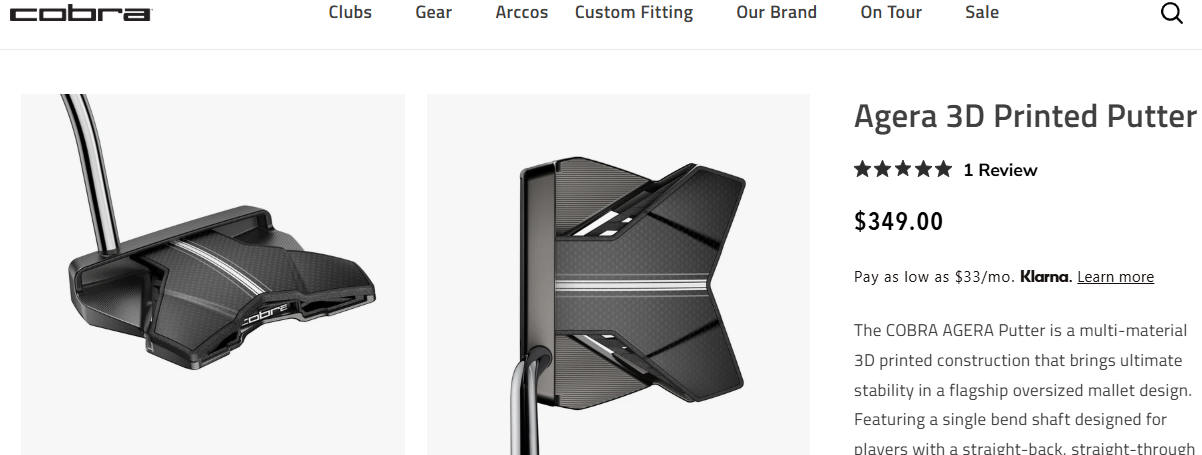Click the COBRA AGERA Putter description paragraph
The width and height of the screenshot is (1202, 455).
[1025, 390]
